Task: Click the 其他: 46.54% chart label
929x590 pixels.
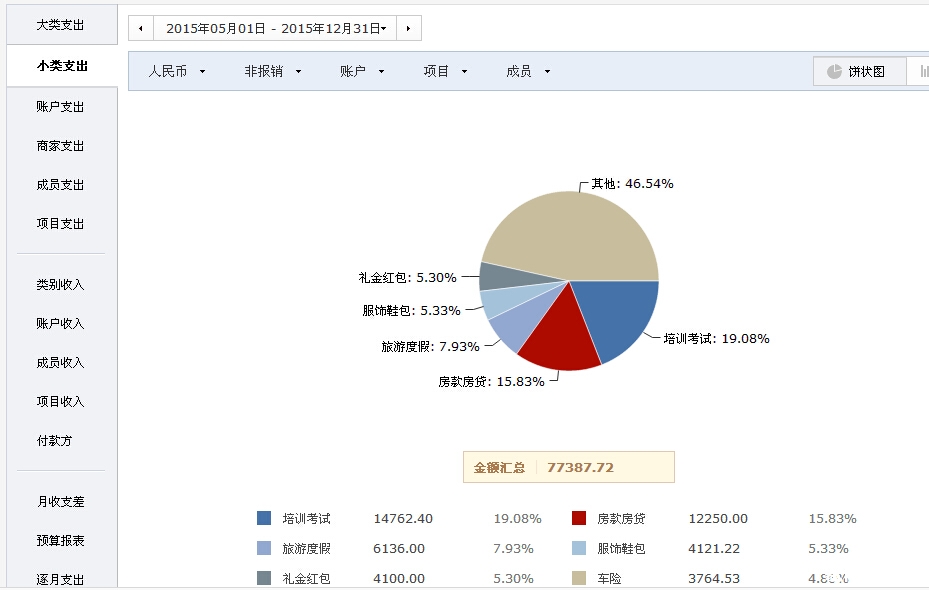Action: pos(632,184)
